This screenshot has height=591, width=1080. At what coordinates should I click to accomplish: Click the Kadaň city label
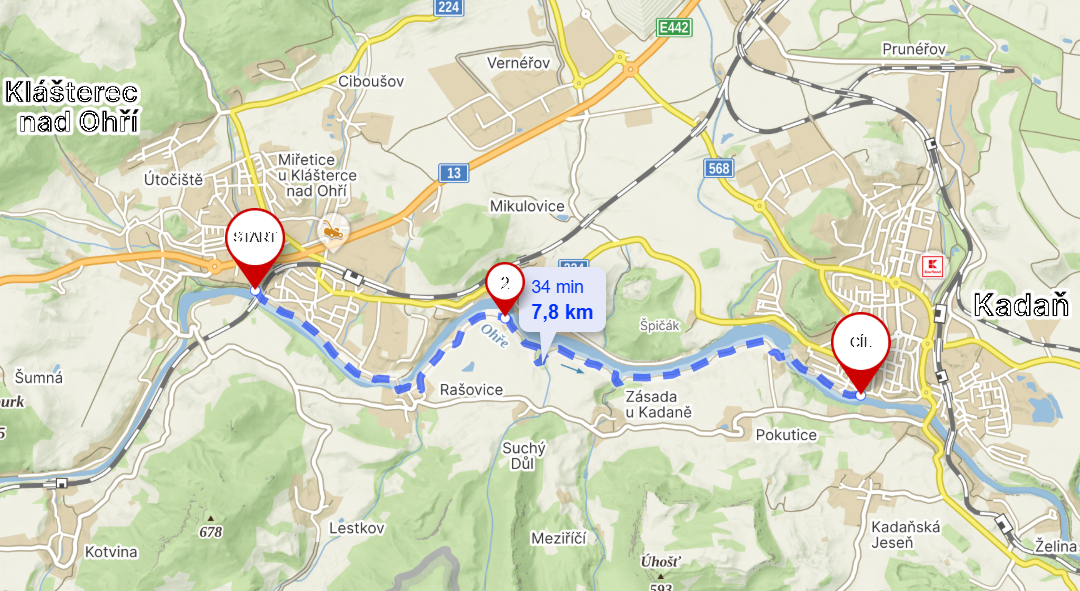(1021, 305)
